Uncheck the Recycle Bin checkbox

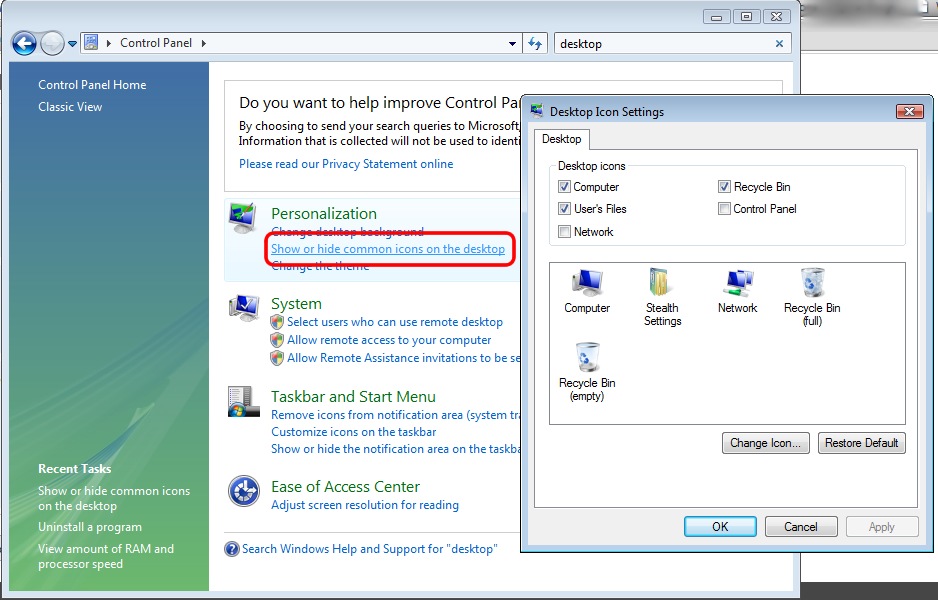[724, 187]
